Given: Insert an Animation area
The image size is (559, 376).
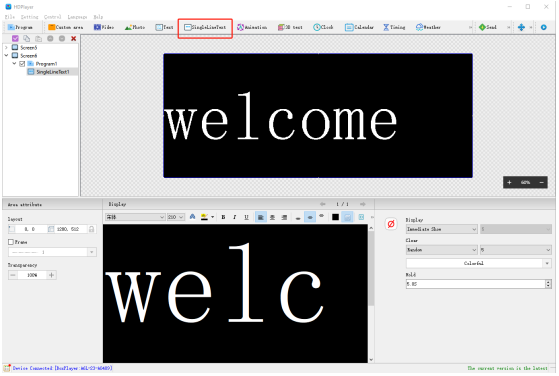Looking at the screenshot, I should click(252, 27).
